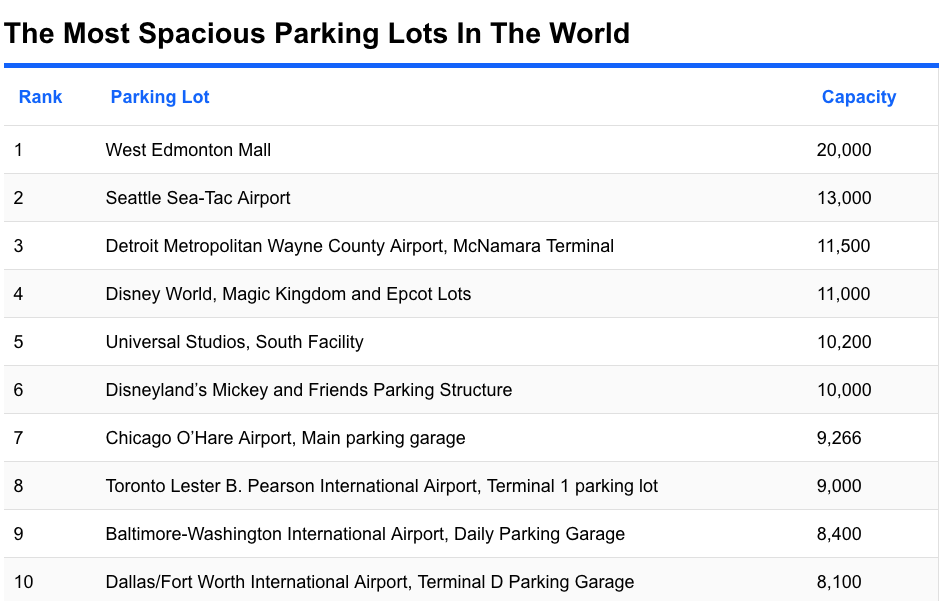Select the 13,000 capacity cell
The height and width of the screenshot is (601, 947).
[x=843, y=198]
